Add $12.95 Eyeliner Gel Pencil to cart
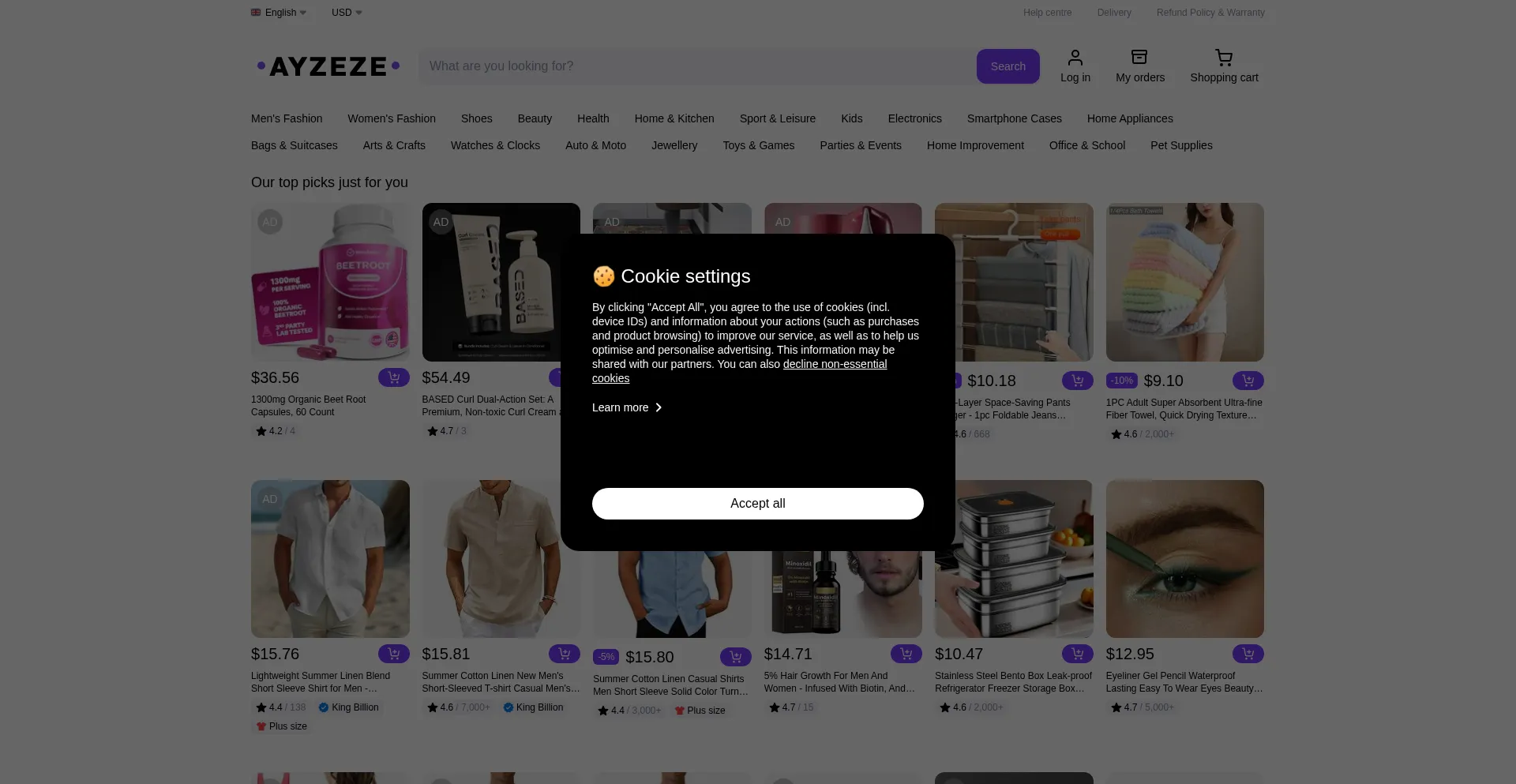Viewport: 1516px width, 784px height. [x=1248, y=654]
